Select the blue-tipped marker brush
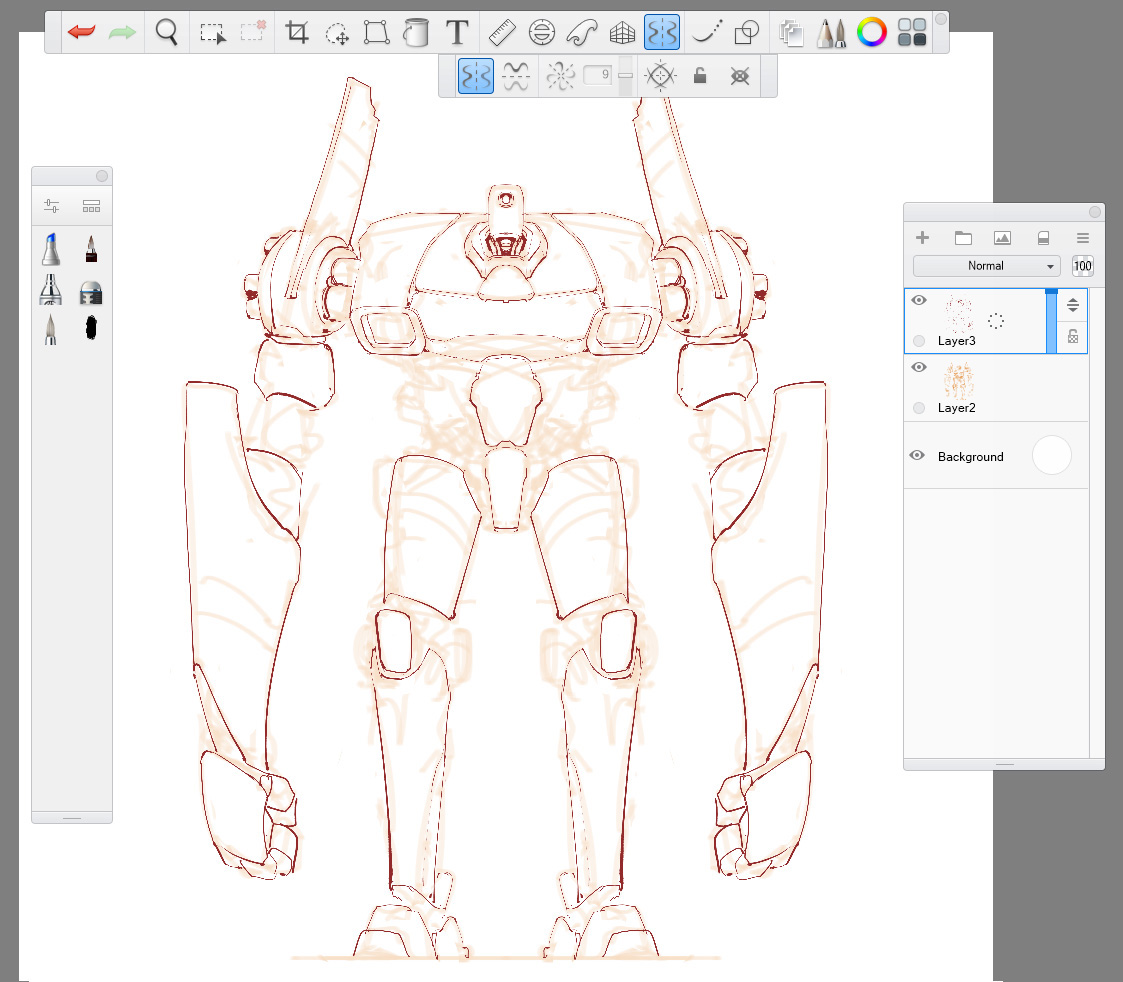This screenshot has height=982, width=1123. pyautogui.click(x=52, y=248)
